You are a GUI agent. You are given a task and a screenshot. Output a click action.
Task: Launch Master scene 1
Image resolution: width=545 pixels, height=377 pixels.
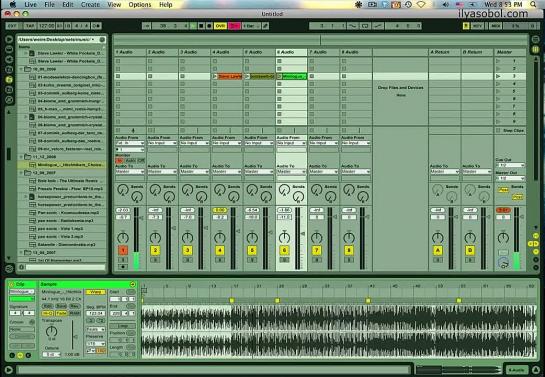[x=498, y=61]
